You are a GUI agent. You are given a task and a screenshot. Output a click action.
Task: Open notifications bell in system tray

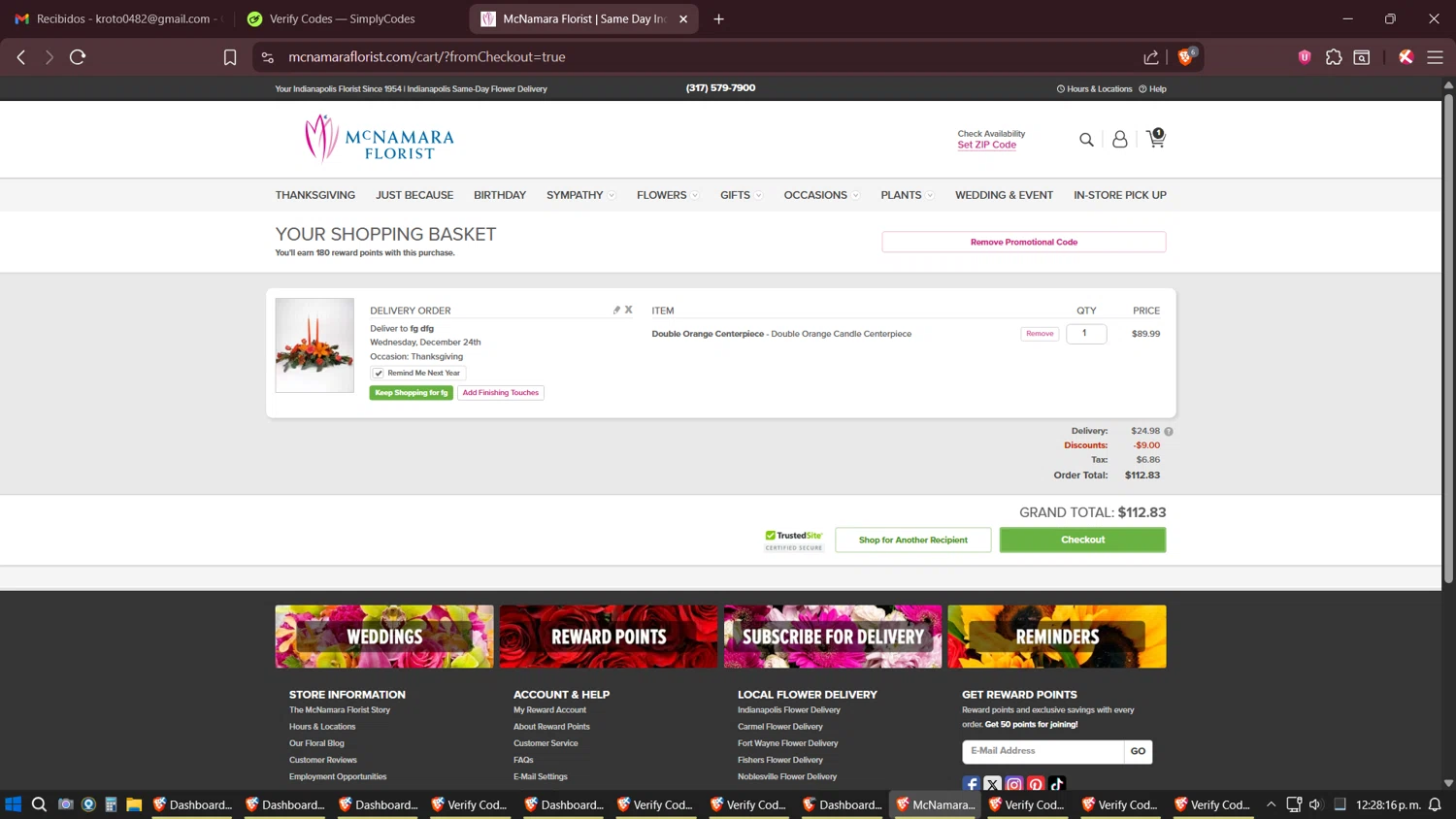(1435, 804)
